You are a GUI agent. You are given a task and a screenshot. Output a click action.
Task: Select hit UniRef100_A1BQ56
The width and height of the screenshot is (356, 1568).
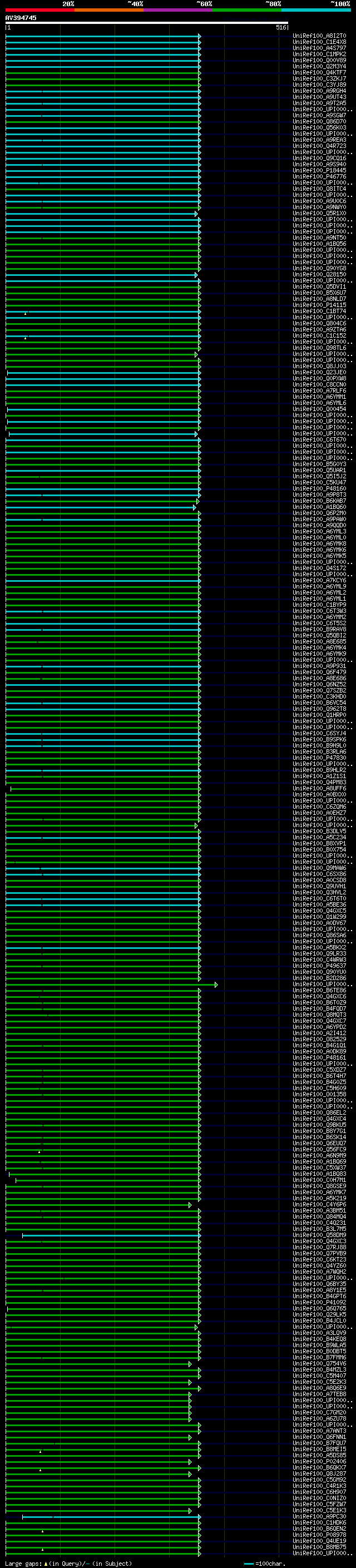(x=319, y=244)
